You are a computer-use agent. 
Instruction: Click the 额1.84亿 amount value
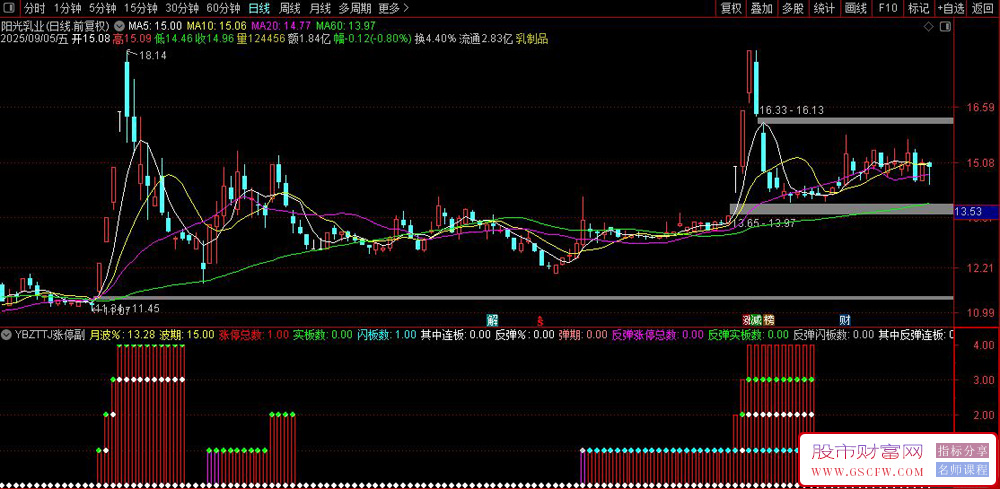tap(309, 39)
